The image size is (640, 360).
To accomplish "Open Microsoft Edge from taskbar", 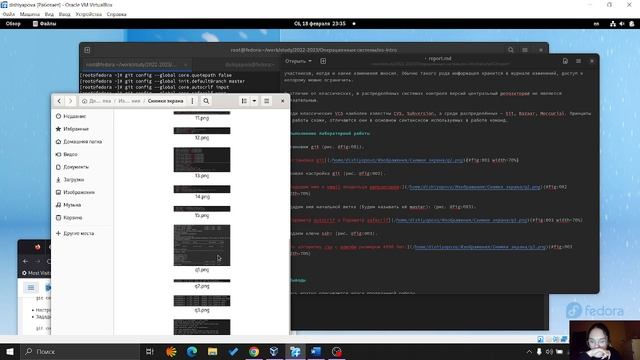I will coord(192,351).
